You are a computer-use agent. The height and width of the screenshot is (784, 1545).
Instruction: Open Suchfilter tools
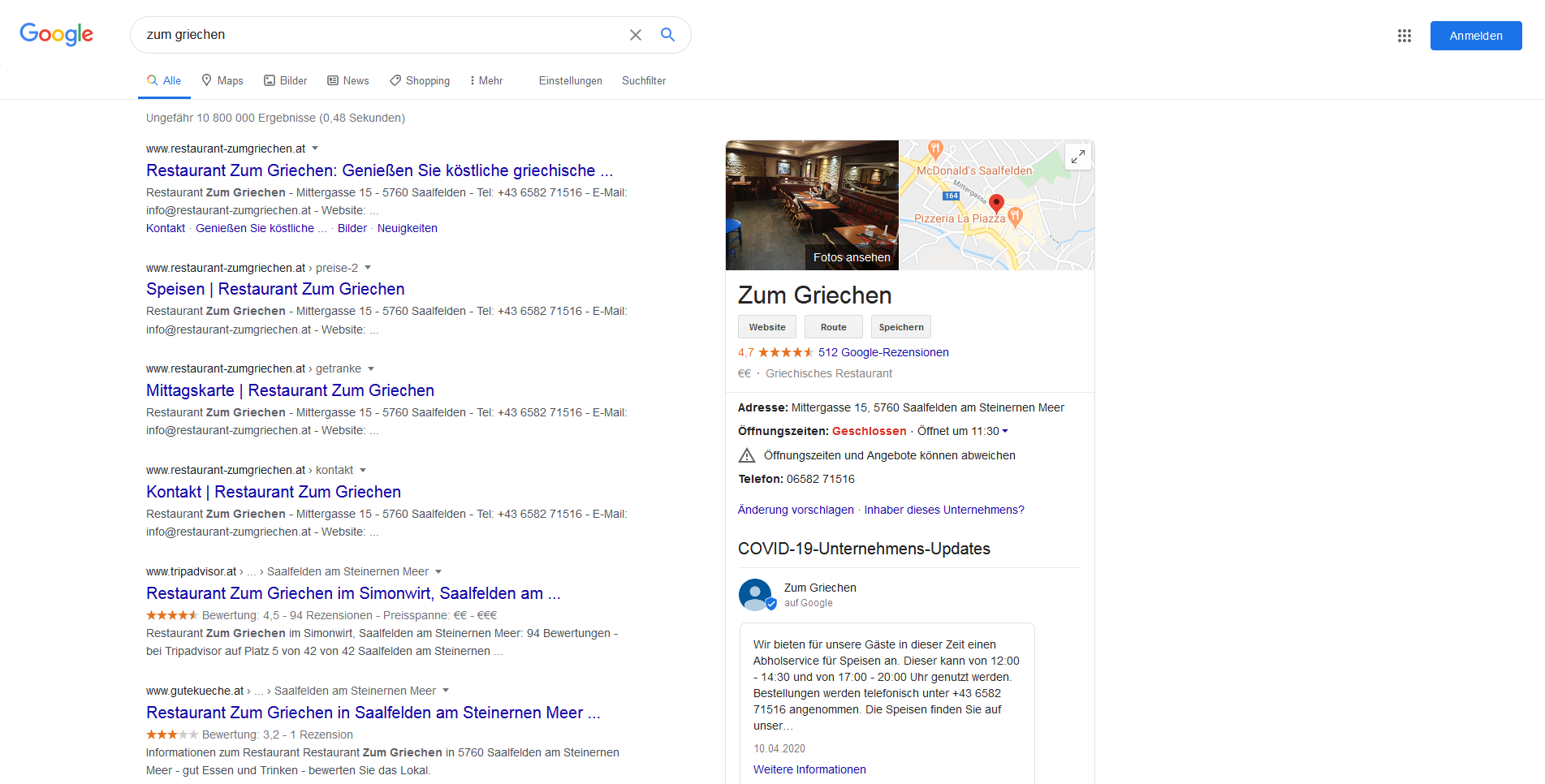644,80
